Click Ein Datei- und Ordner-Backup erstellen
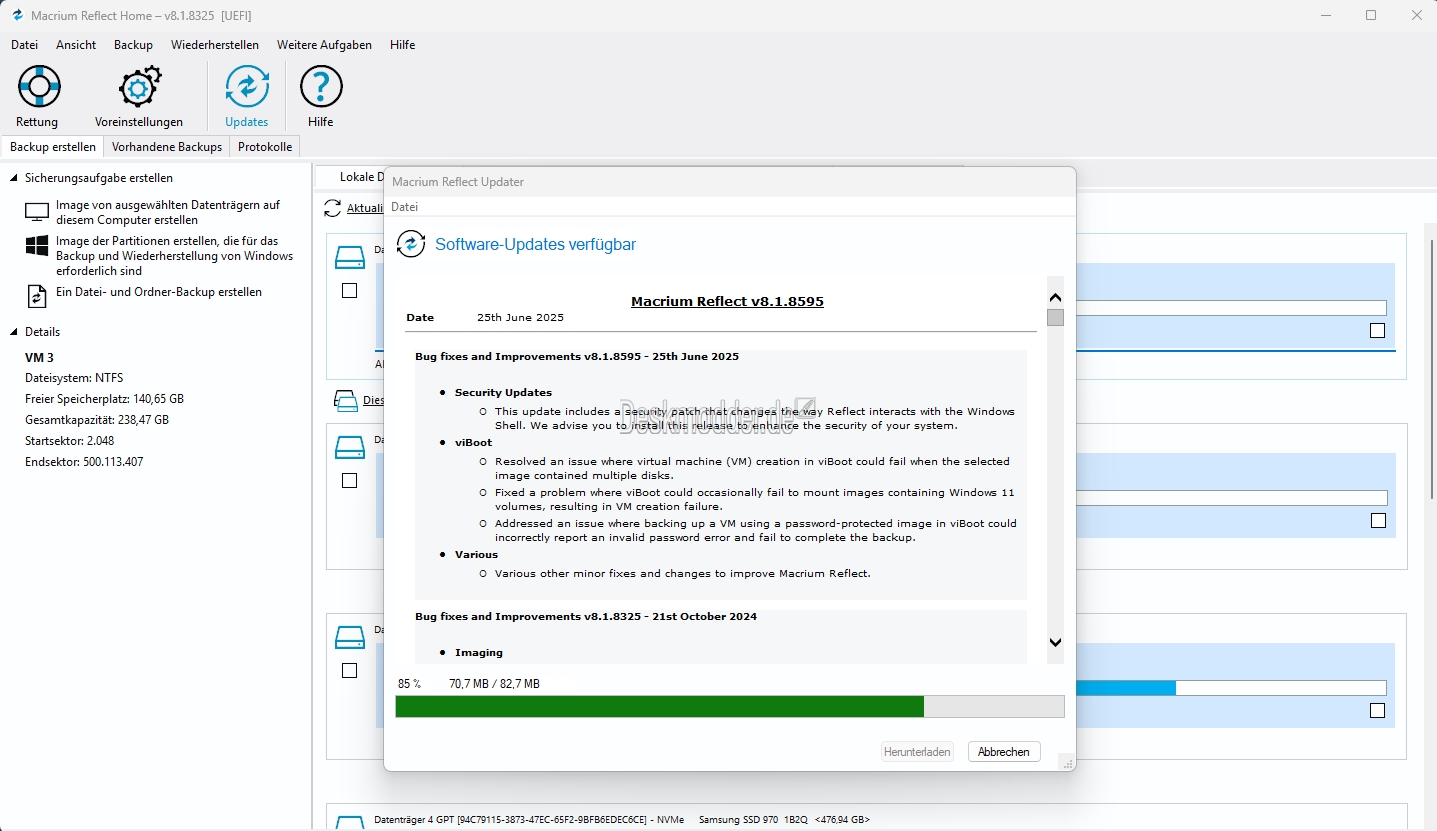1437x831 pixels. click(159, 292)
